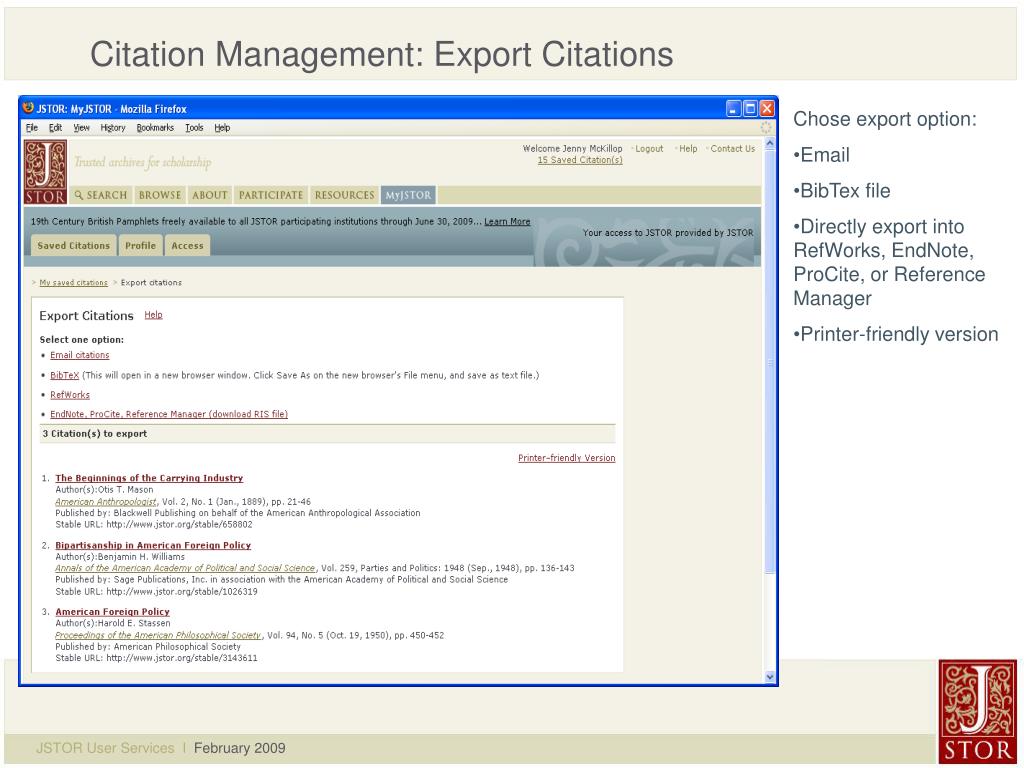This screenshot has height=768, width=1024.
Task: Open The Beginnings of the Carrying Industry
Action: (x=149, y=478)
